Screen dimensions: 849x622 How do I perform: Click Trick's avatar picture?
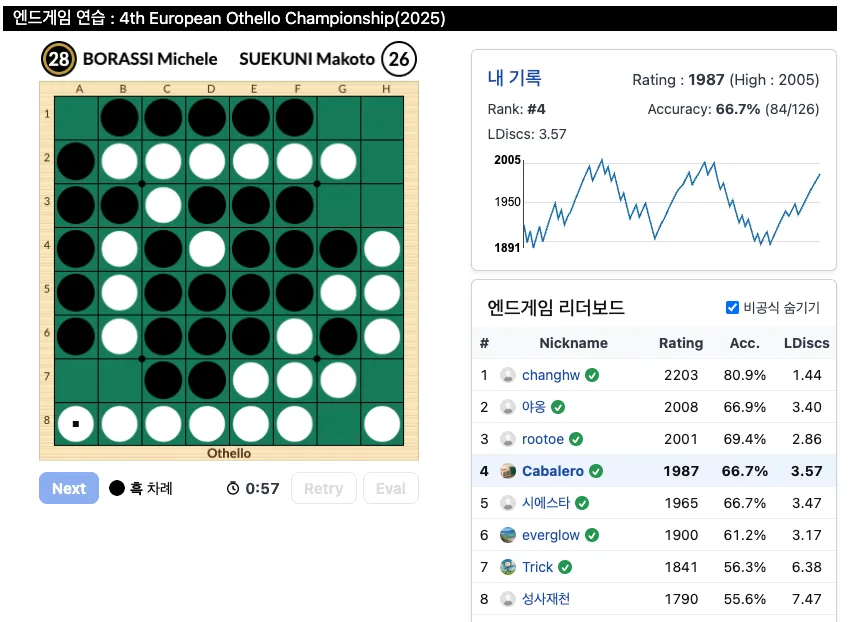[x=507, y=567]
